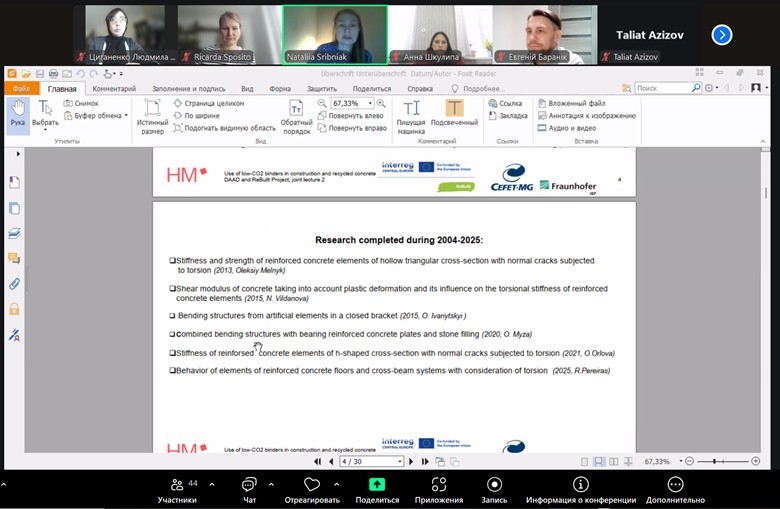Screen dimensions: 780x509
Task: Open the page number 4 / 30 dropdown
Action: 400,462
